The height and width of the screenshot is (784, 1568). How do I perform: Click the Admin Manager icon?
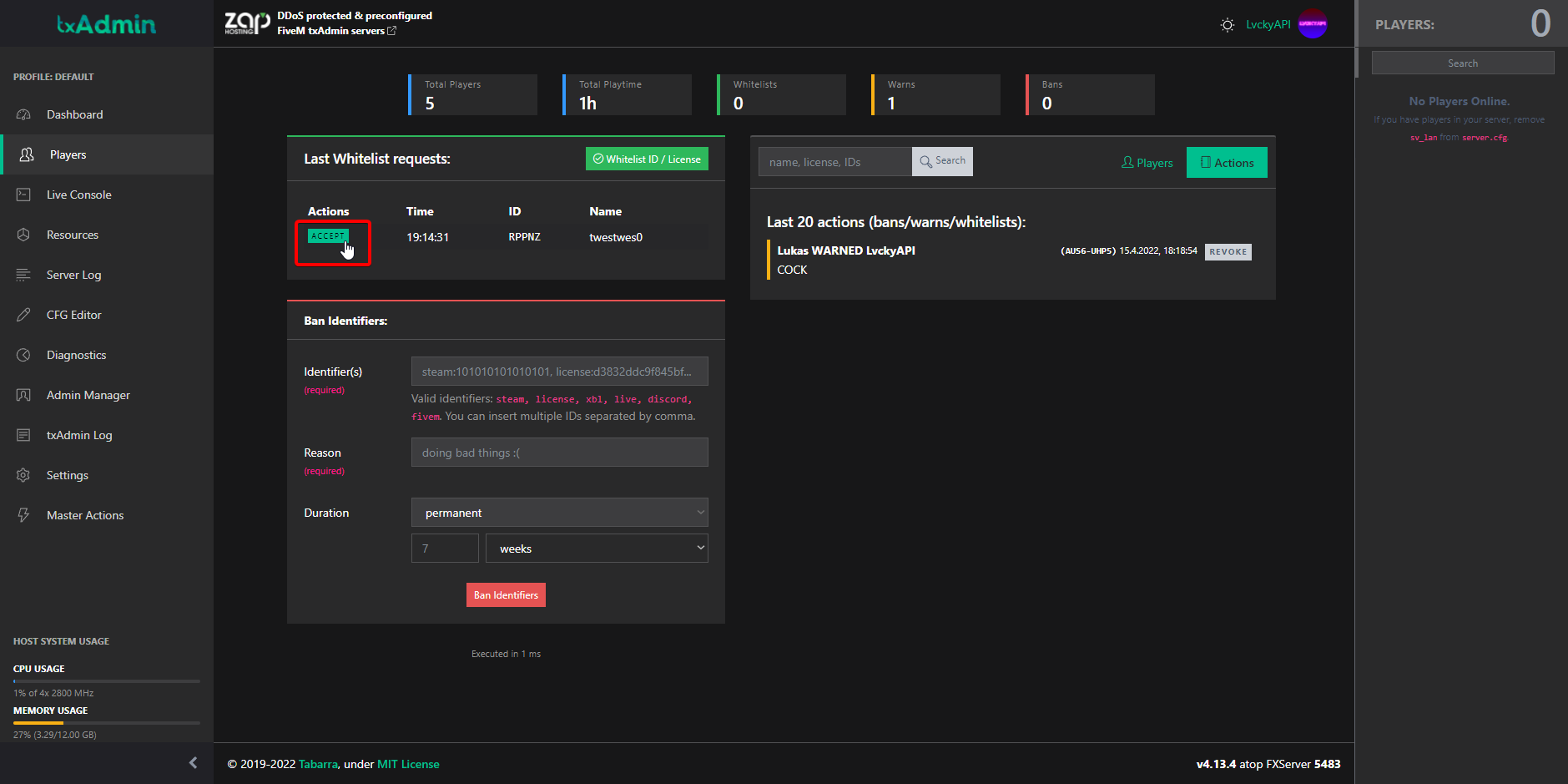[x=23, y=395]
